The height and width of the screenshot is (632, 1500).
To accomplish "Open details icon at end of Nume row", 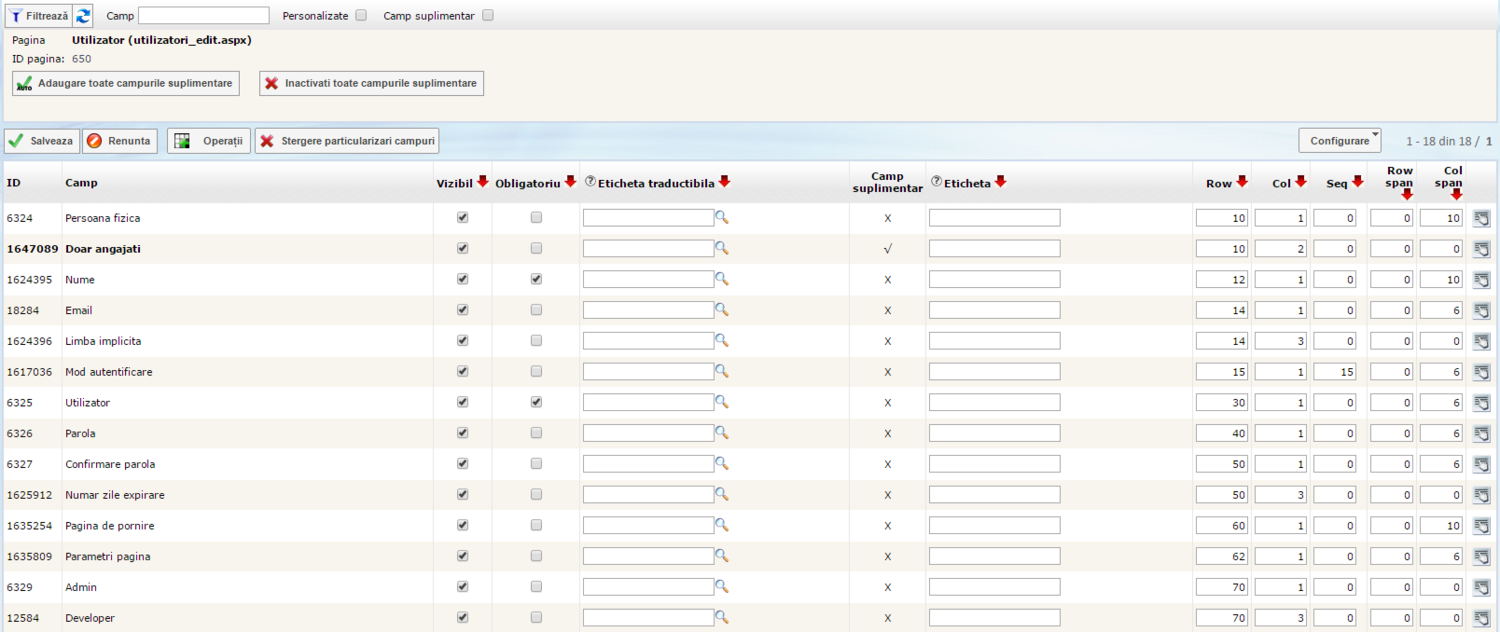I will click(1481, 280).
